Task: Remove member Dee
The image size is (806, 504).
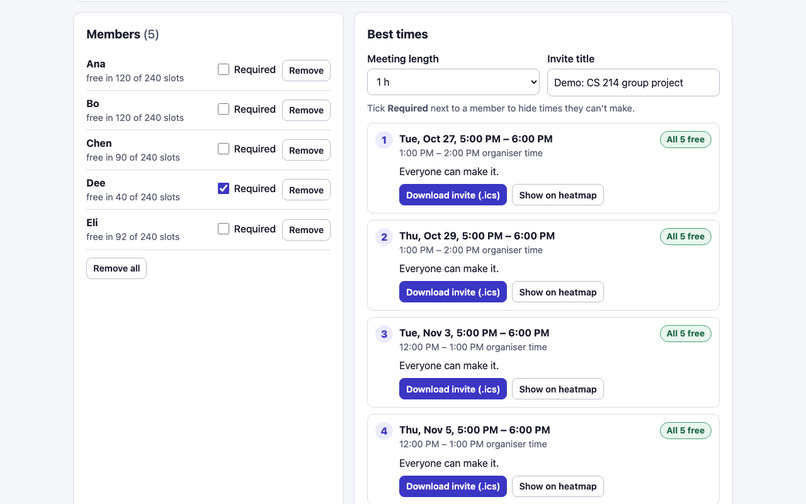Action: click(306, 190)
